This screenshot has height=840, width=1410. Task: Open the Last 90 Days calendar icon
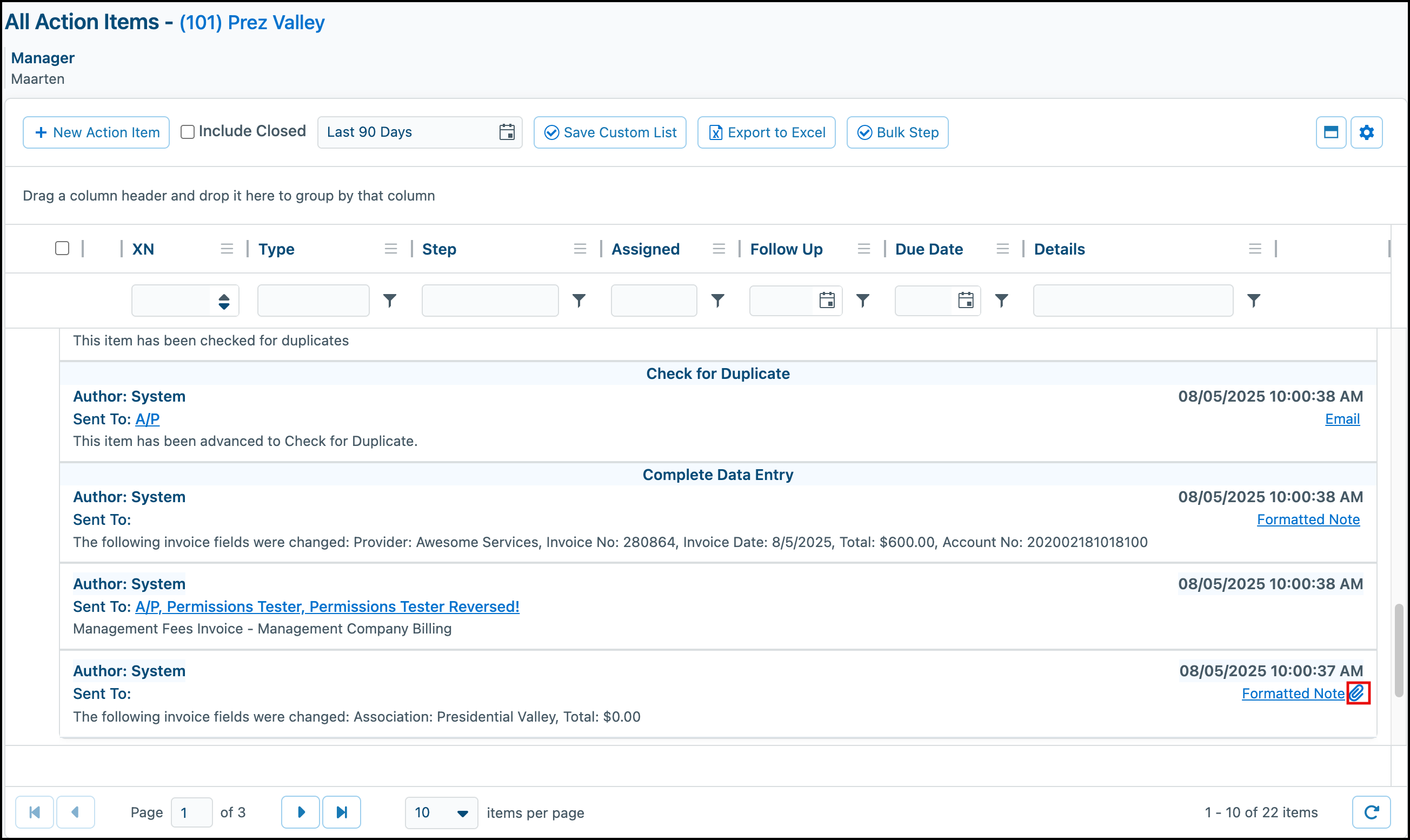point(507,132)
